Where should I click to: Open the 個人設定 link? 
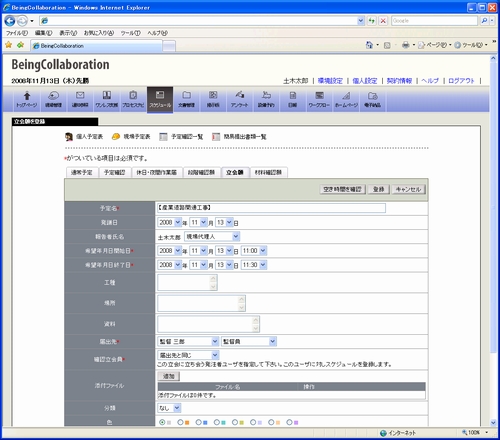coord(365,81)
